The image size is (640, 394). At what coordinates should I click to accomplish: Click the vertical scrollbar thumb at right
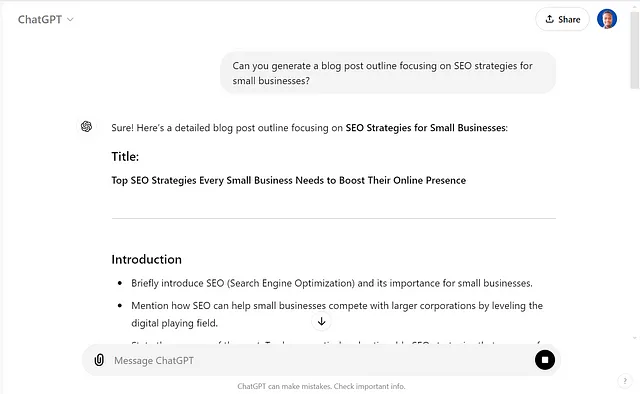click(x=634, y=49)
